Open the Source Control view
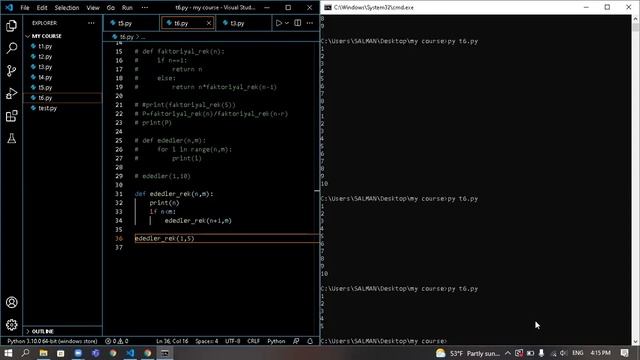This screenshot has width=640, height=360. pos(11,71)
